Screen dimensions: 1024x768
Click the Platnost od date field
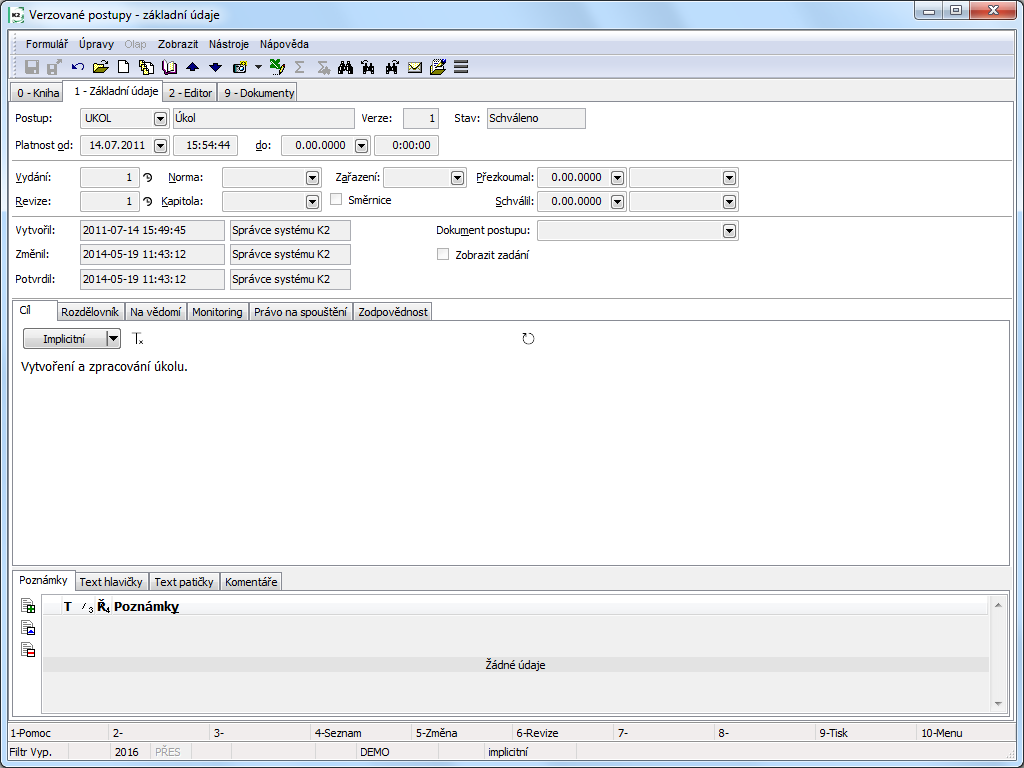click(x=116, y=146)
